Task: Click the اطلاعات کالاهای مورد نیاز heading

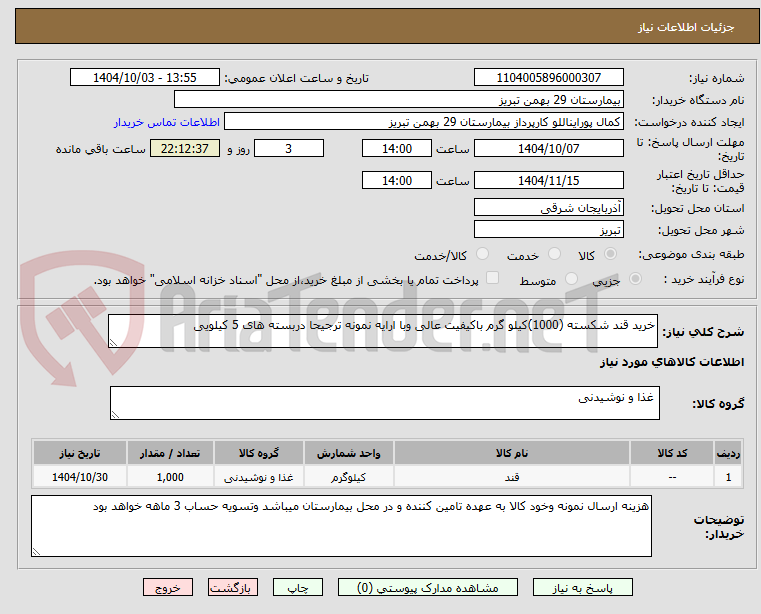Action: point(672,362)
